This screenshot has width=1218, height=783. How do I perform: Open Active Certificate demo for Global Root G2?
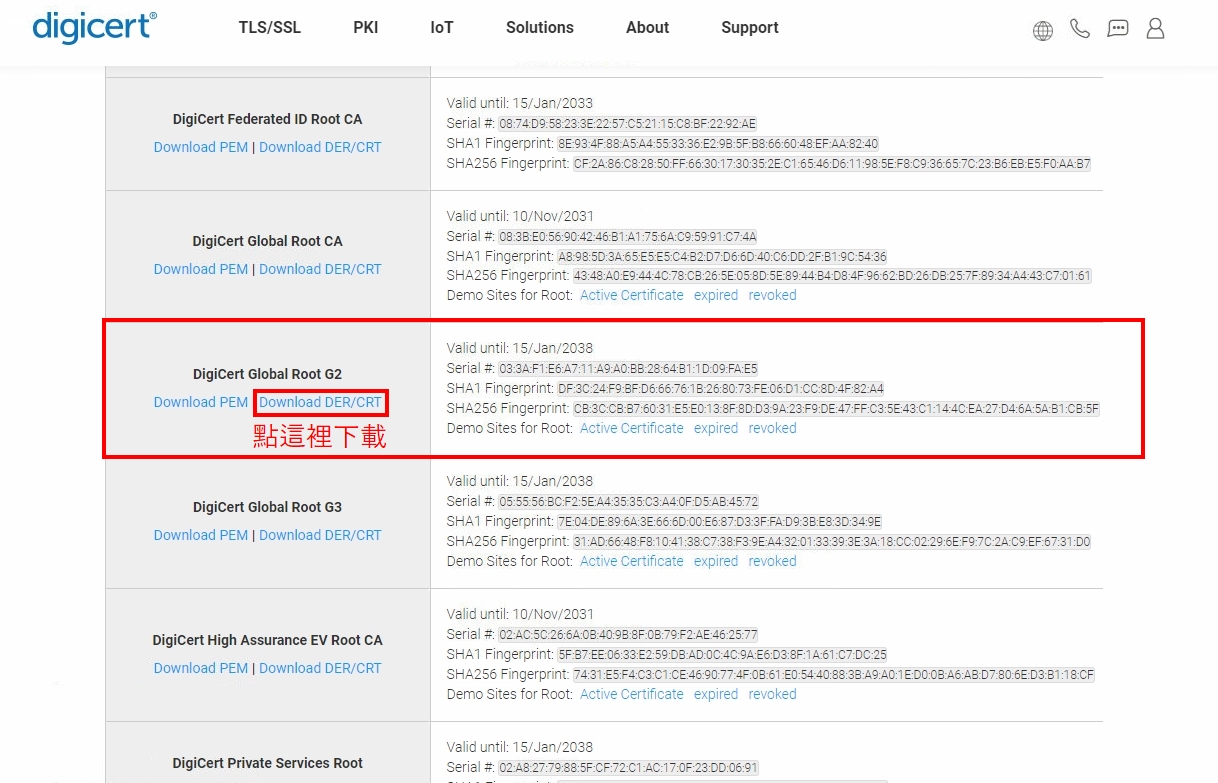[x=632, y=428]
